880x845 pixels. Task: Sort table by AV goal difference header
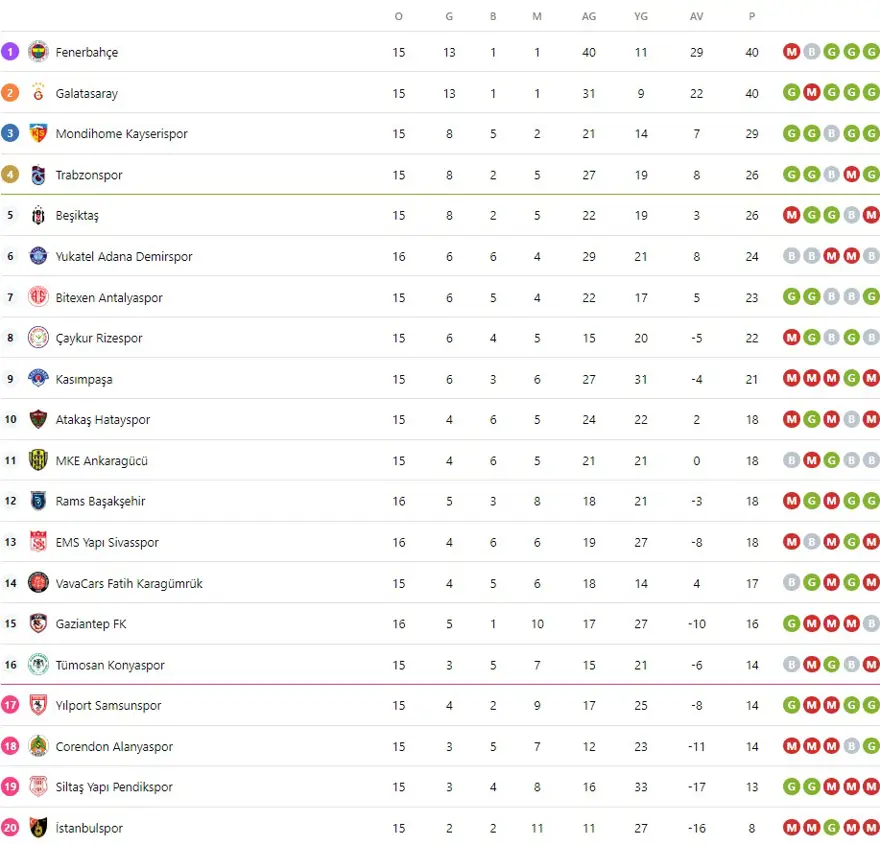[697, 16]
